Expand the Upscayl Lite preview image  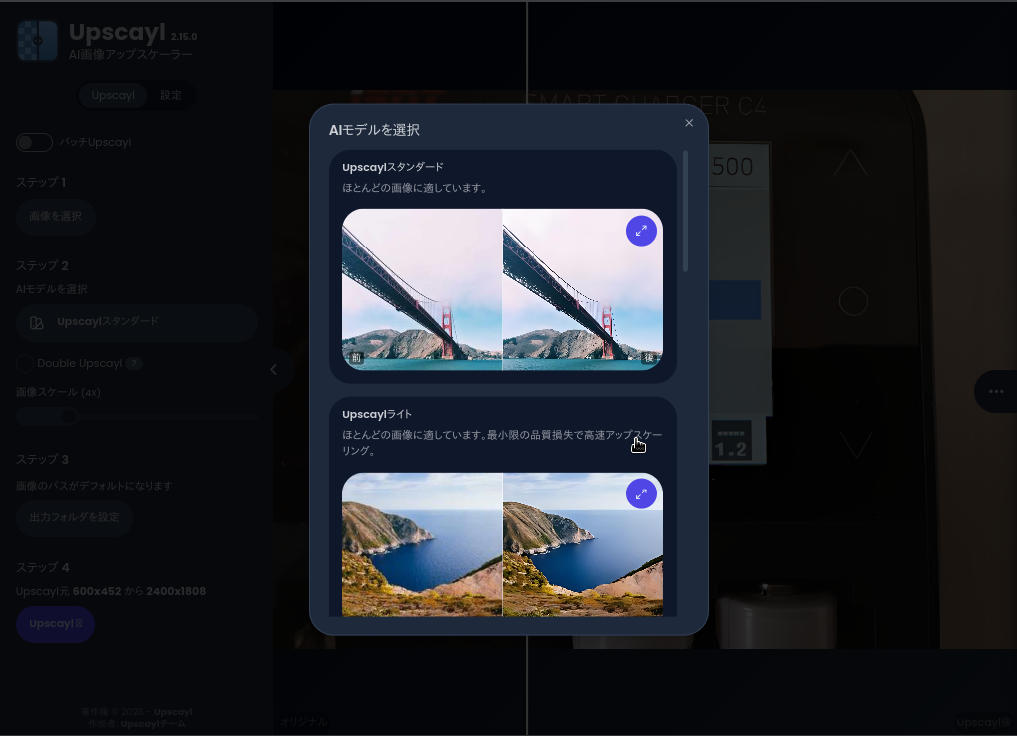pyautogui.click(x=641, y=494)
